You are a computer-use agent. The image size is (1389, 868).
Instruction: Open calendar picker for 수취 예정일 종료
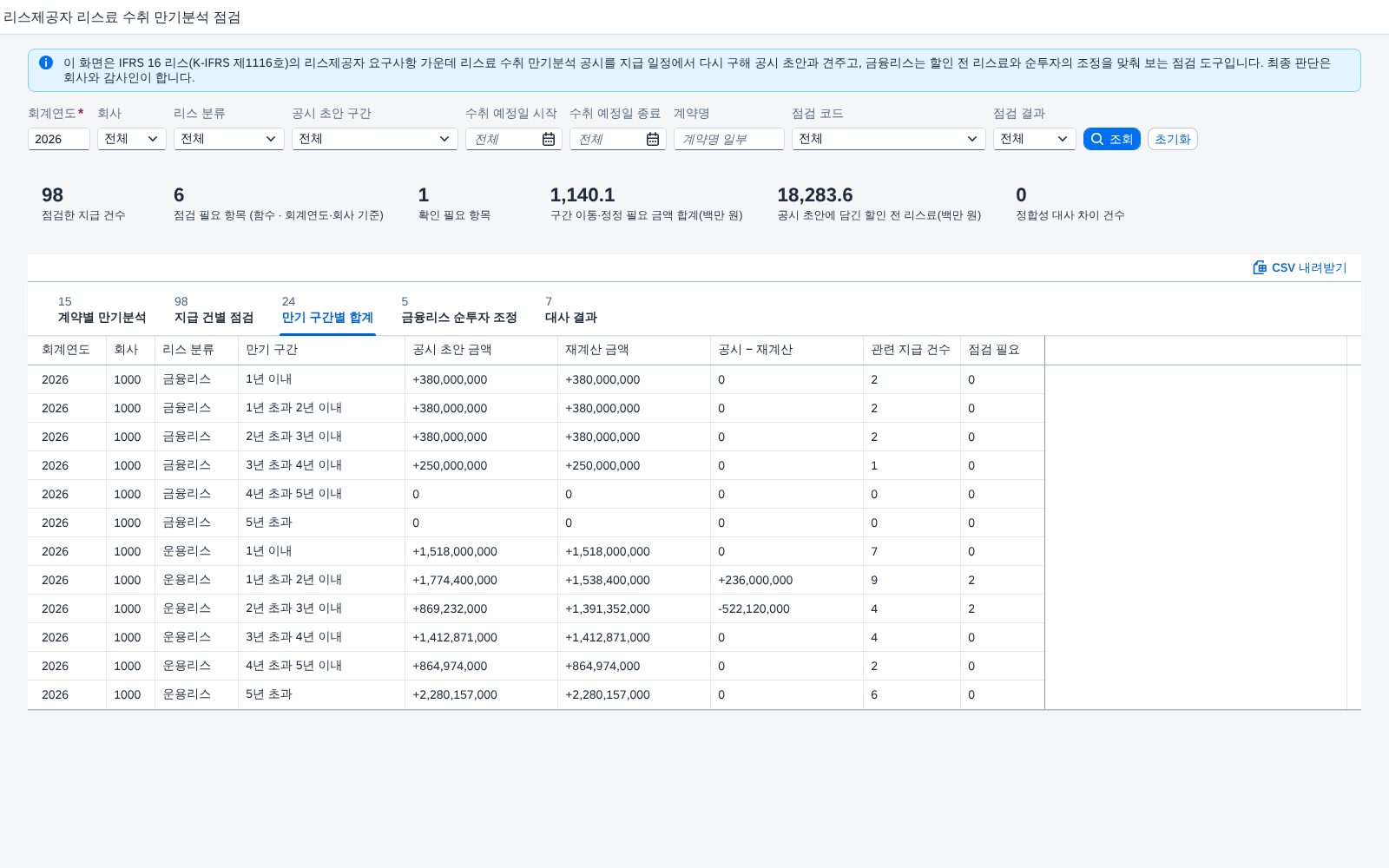click(653, 139)
